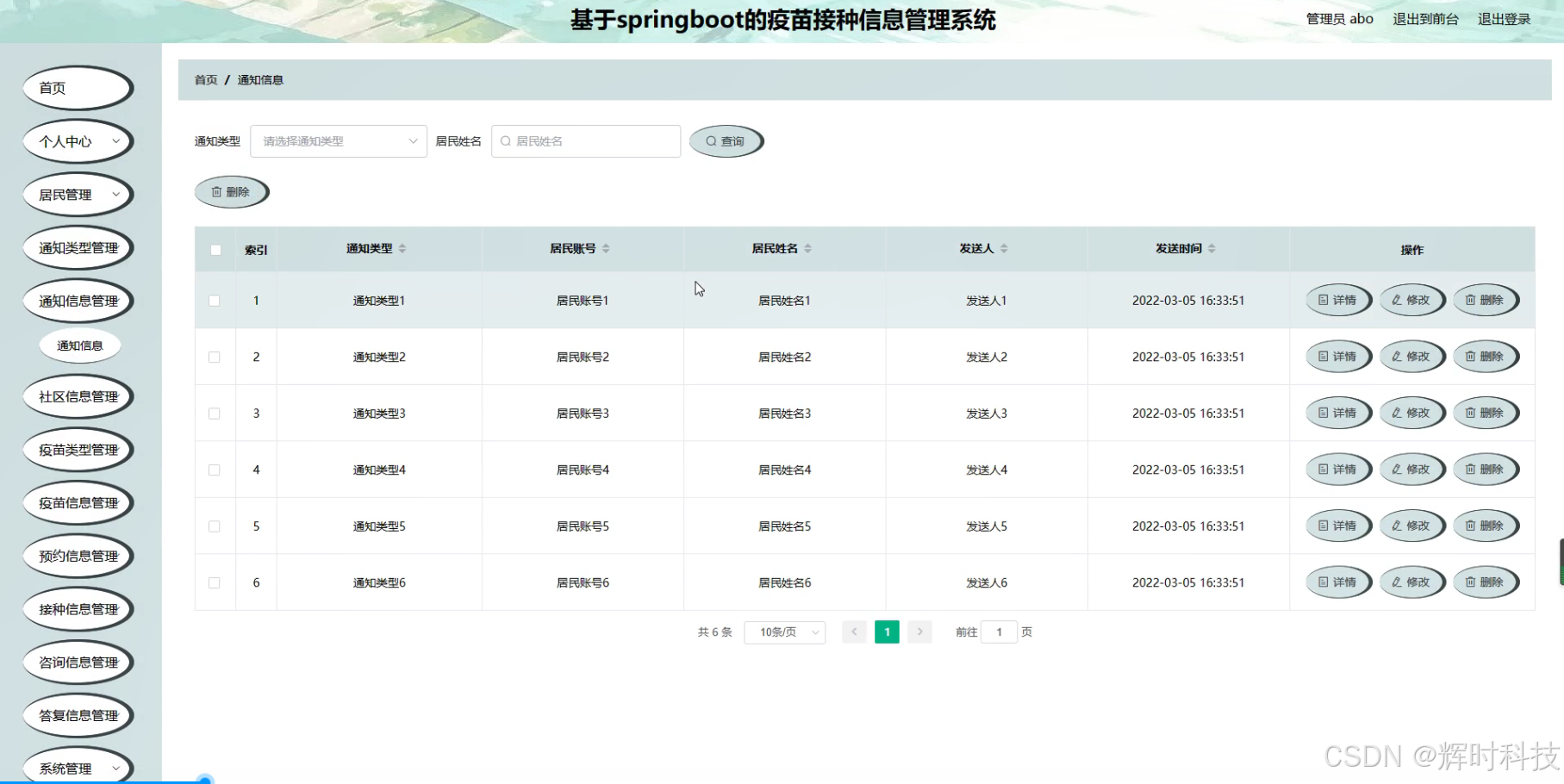Click the search magnifier 查询 button
This screenshot has height=784, width=1564.
point(726,141)
